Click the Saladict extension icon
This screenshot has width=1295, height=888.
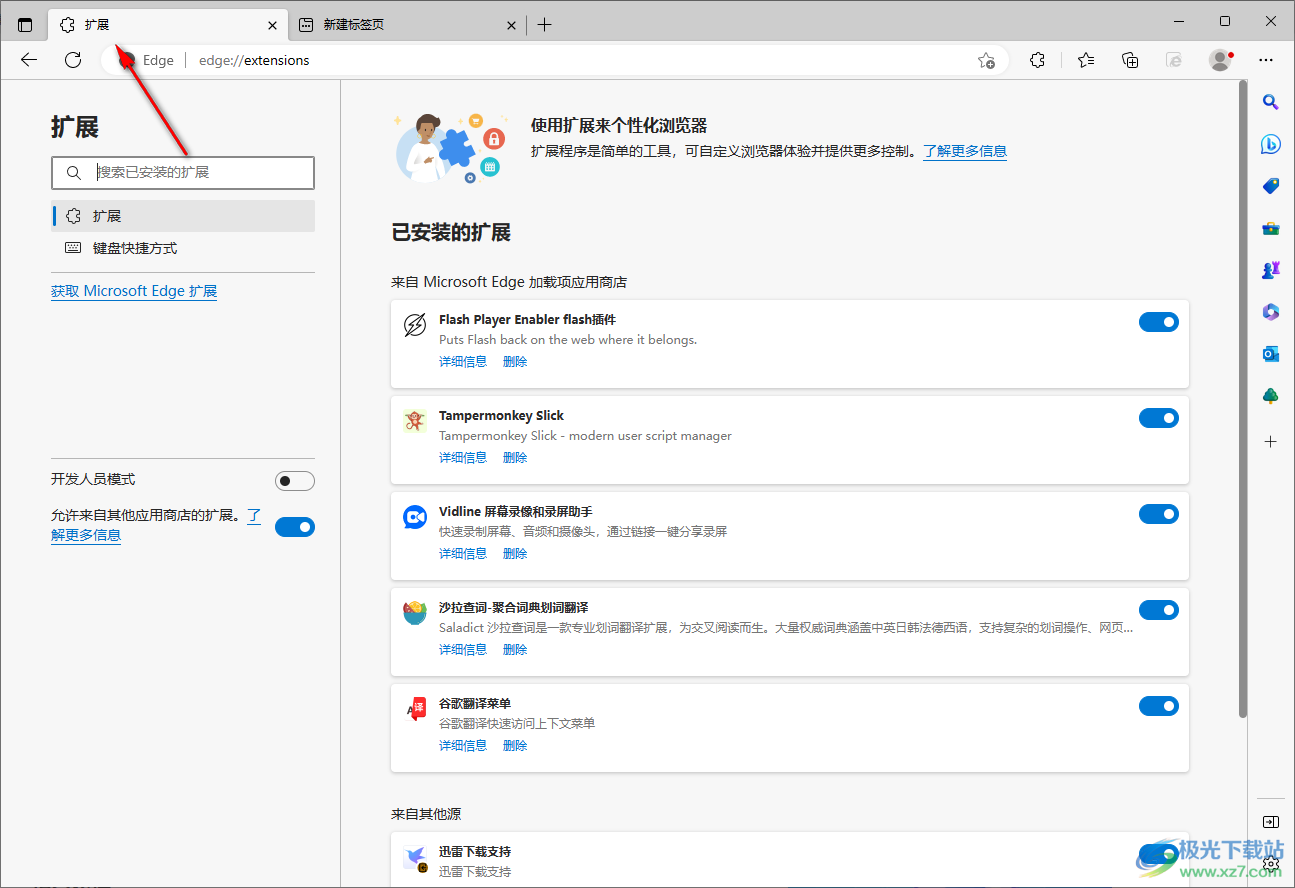click(415, 613)
